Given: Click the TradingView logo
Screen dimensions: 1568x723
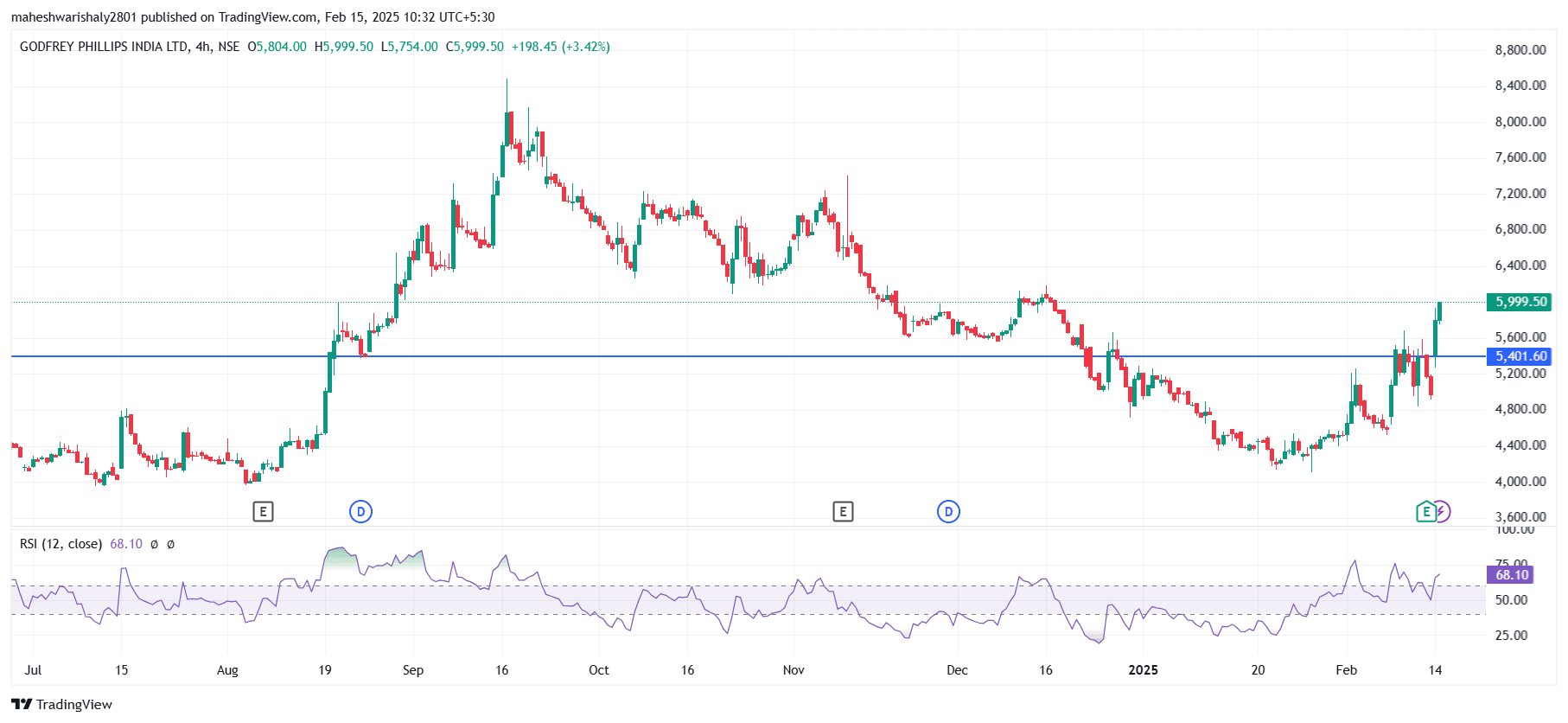Looking at the screenshot, I should (62, 704).
